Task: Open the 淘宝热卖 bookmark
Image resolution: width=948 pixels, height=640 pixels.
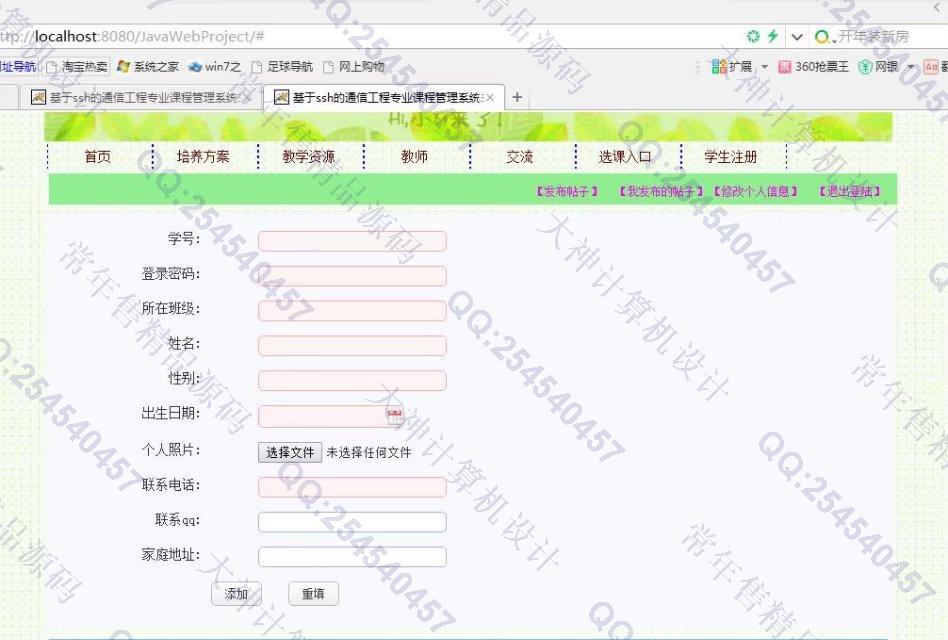Action: coord(77,66)
